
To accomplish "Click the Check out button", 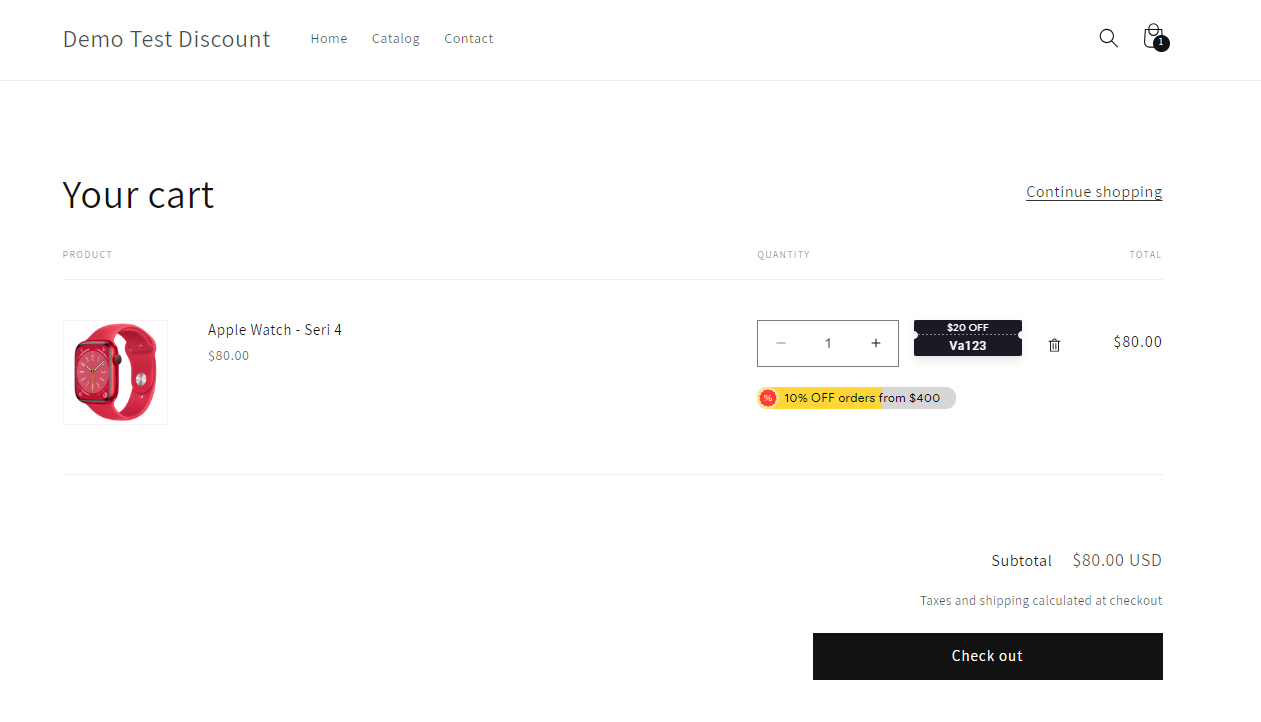I will [988, 656].
